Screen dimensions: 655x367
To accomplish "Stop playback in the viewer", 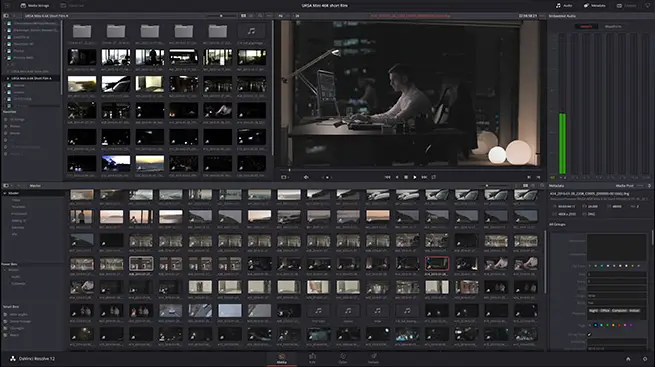I will (x=406, y=177).
